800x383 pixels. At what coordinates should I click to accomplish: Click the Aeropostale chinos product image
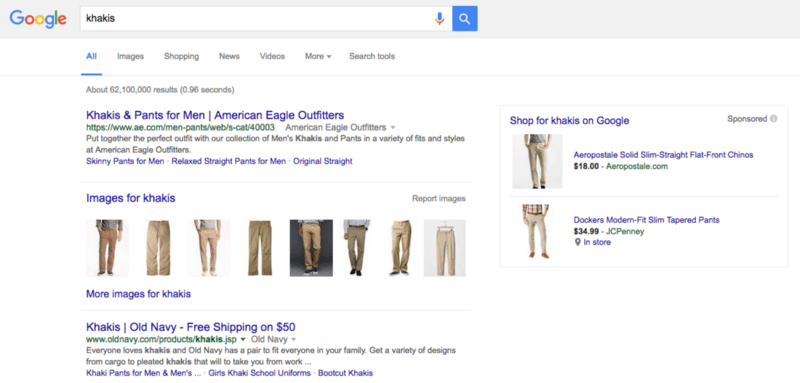coord(537,162)
